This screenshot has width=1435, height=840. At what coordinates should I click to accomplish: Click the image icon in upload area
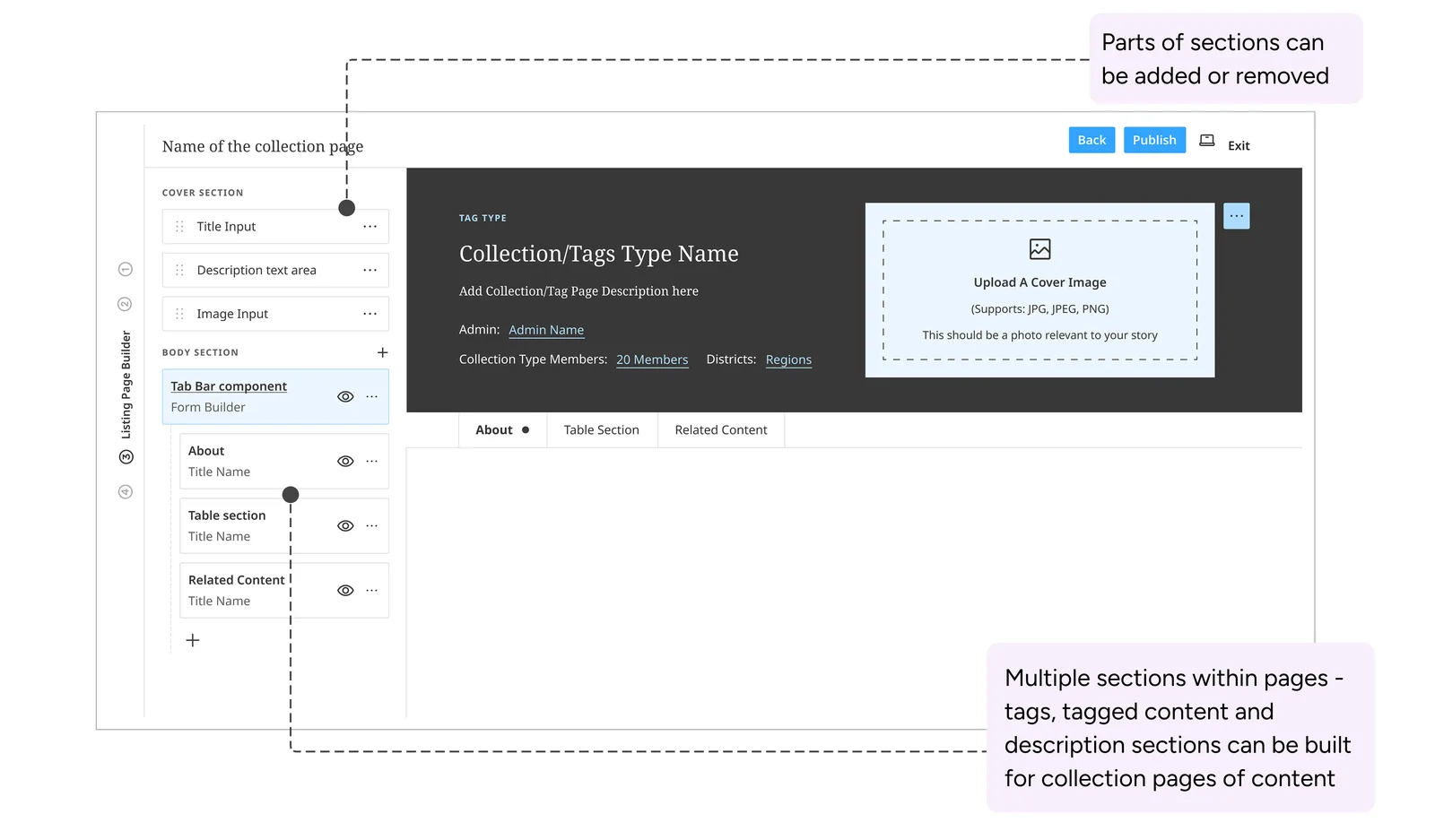coord(1039,249)
